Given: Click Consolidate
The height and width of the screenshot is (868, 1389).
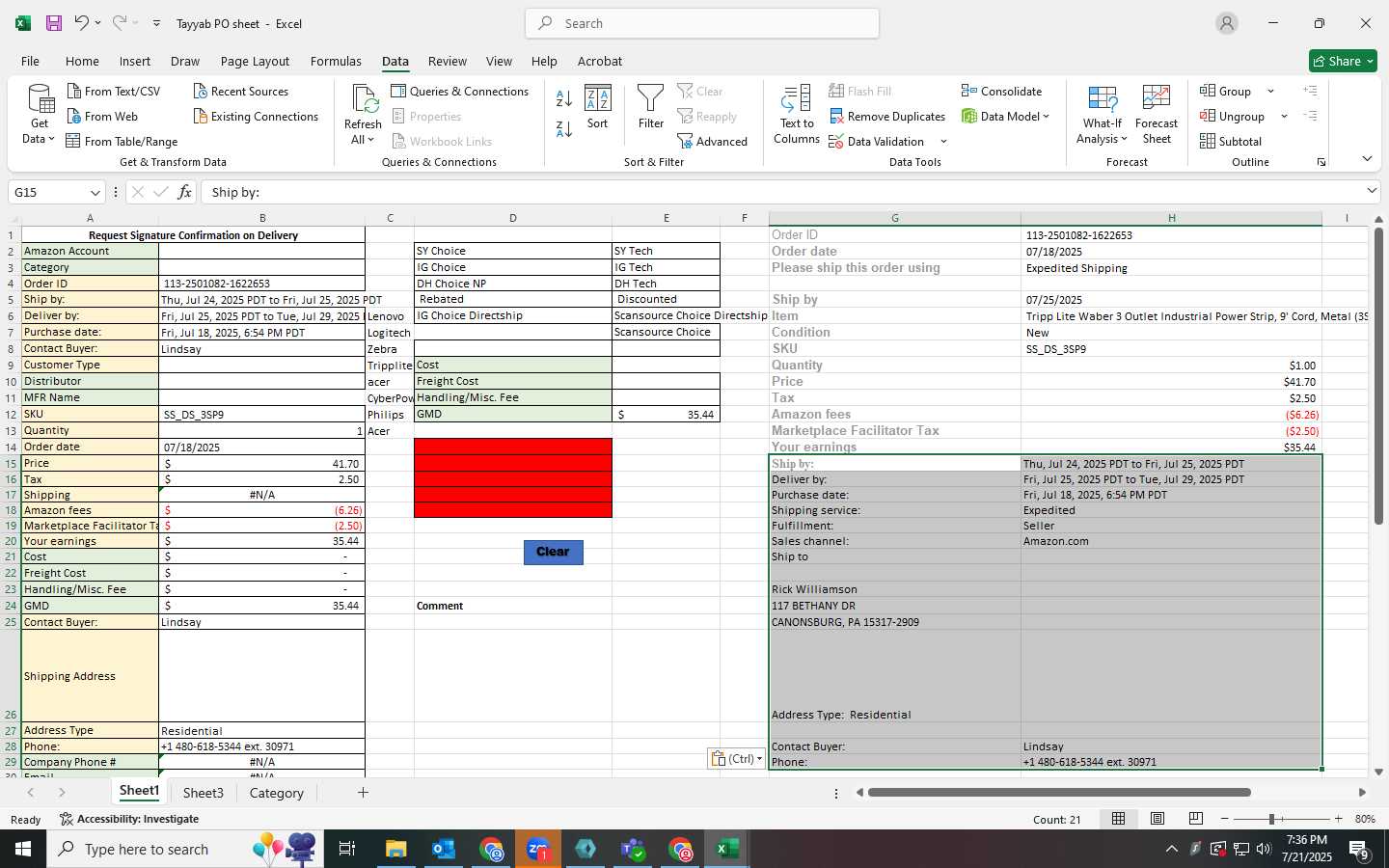Looking at the screenshot, I should tap(1001, 91).
